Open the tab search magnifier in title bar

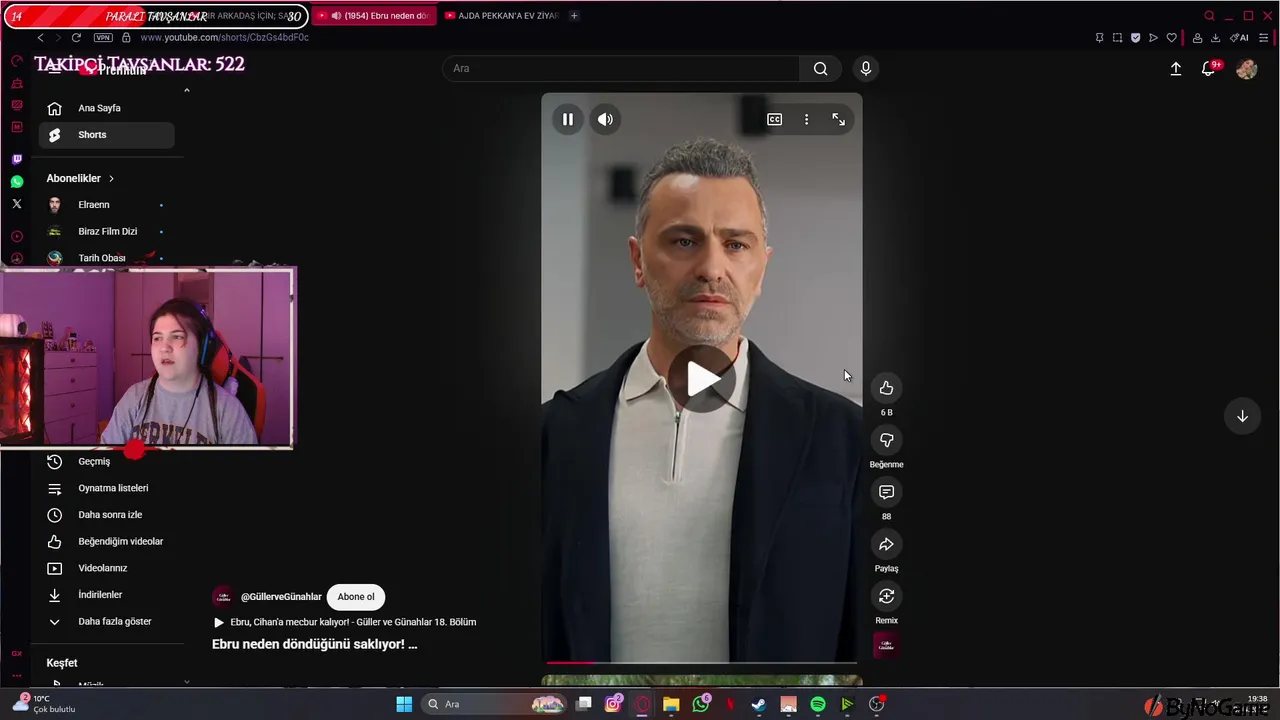pos(1209,16)
